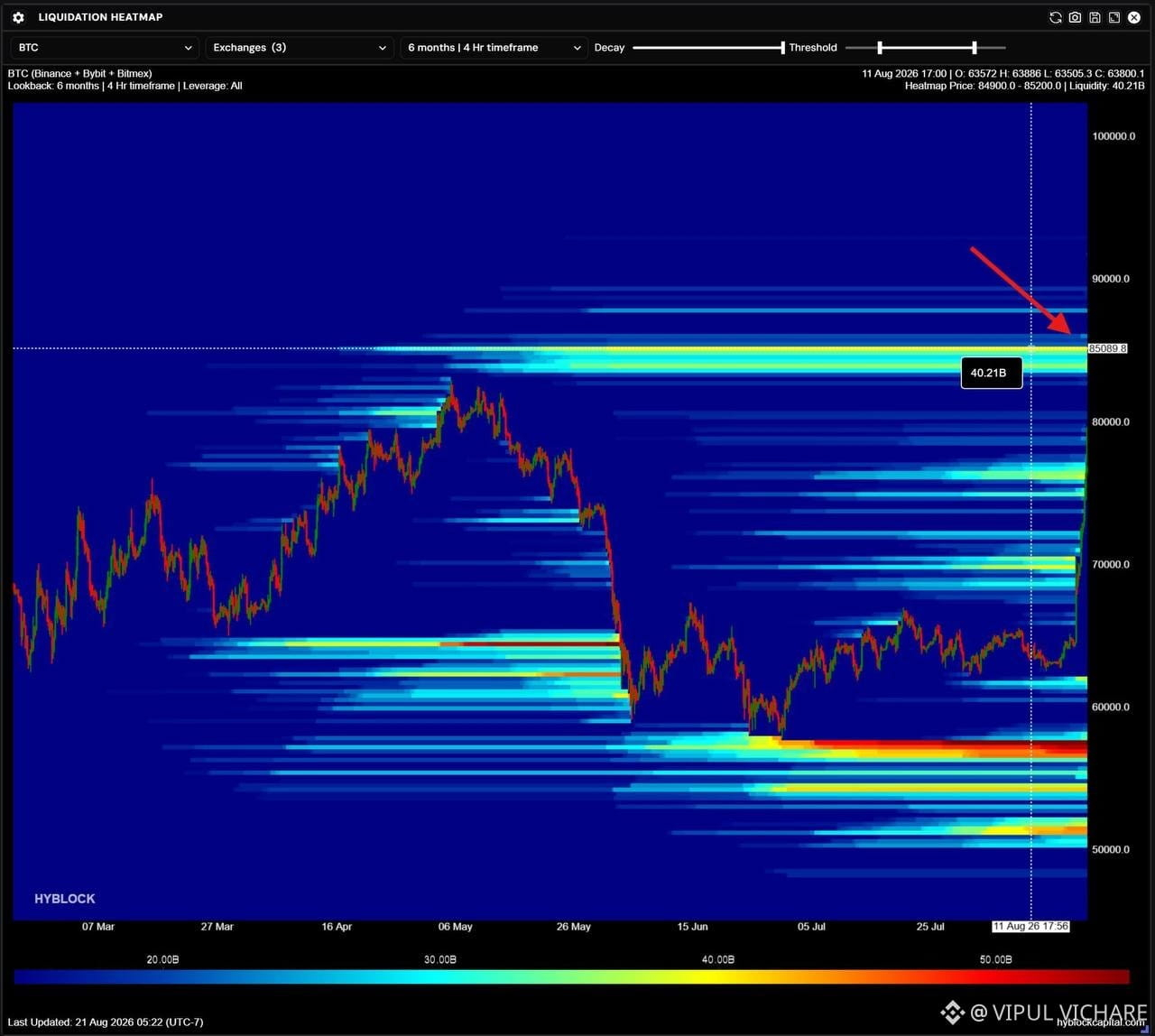Click the 90000.0 price axis label
The image size is (1155, 1036).
coord(1111,279)
